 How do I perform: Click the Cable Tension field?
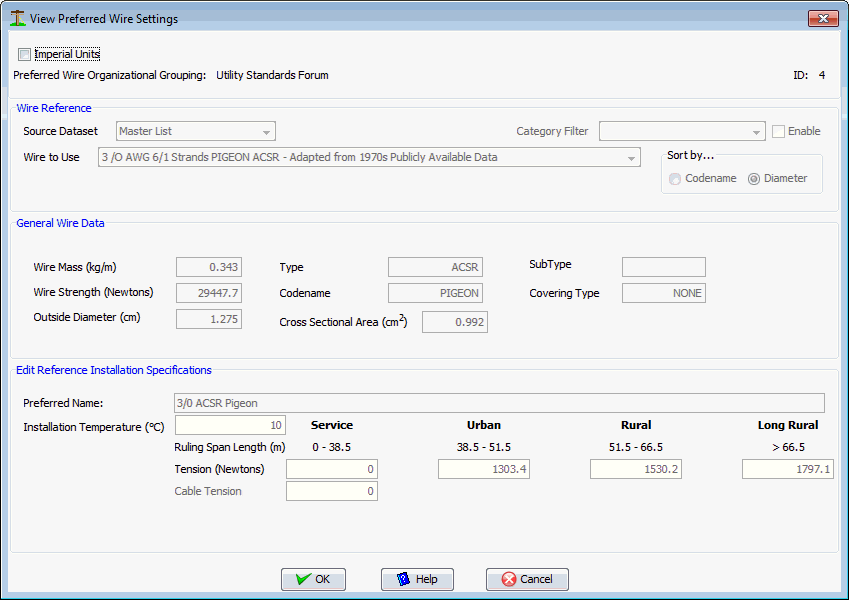tap(332, 491)
